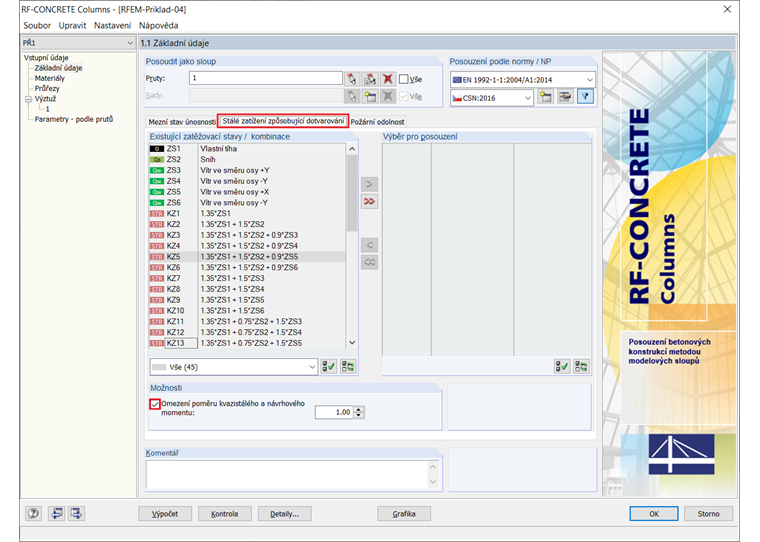Toggle the Vše checkbox next to Pruty
The height and width of the screenshot is (542, 760).
coord(403,79)
